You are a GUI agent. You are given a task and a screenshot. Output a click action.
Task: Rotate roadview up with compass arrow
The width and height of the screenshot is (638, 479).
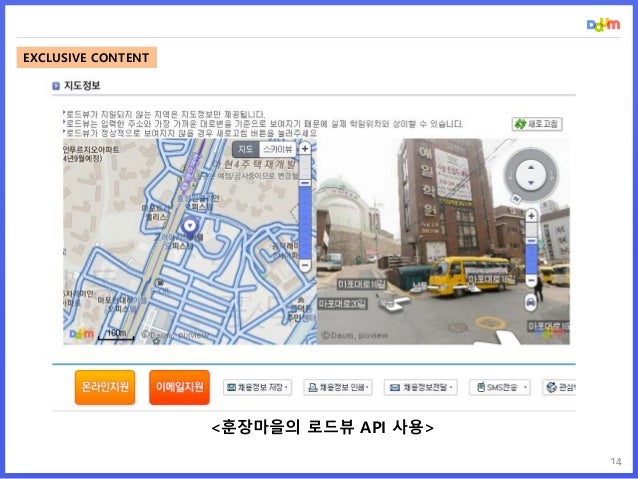tap(531, 167)
